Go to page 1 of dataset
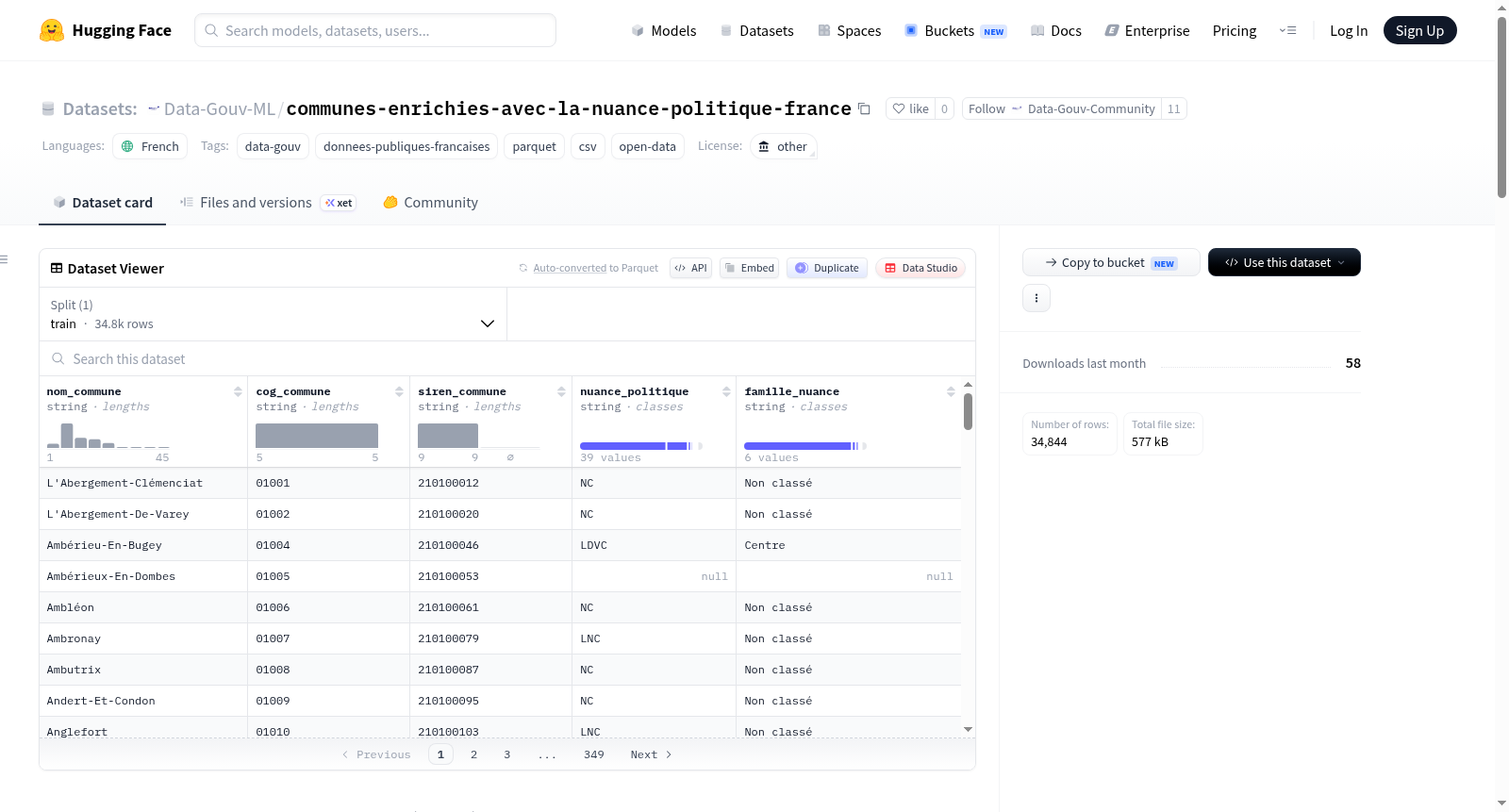This screenshot has height=812, width=1509. click(440, 754)
